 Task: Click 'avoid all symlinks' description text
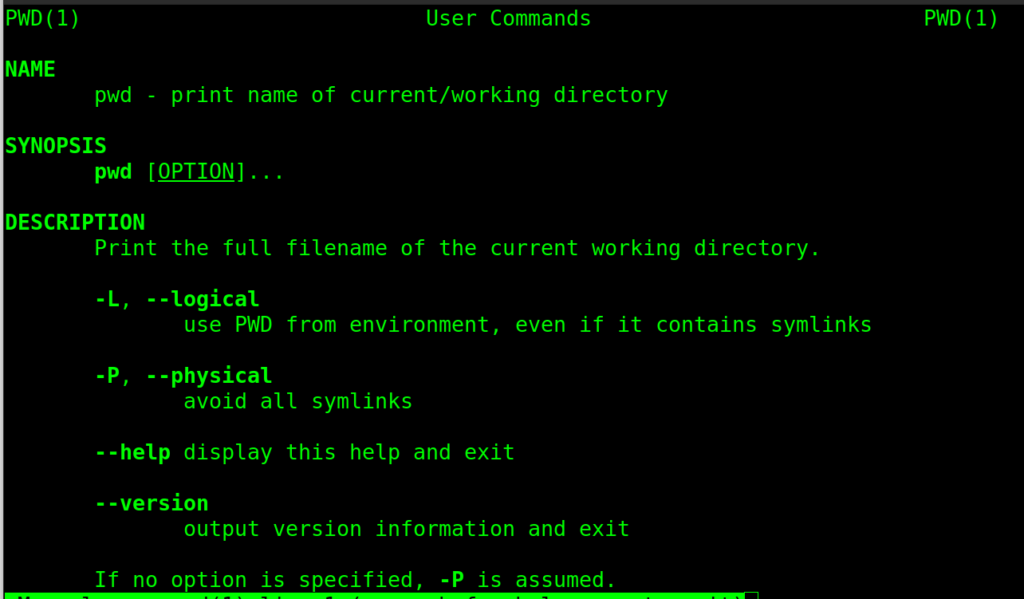298,402
